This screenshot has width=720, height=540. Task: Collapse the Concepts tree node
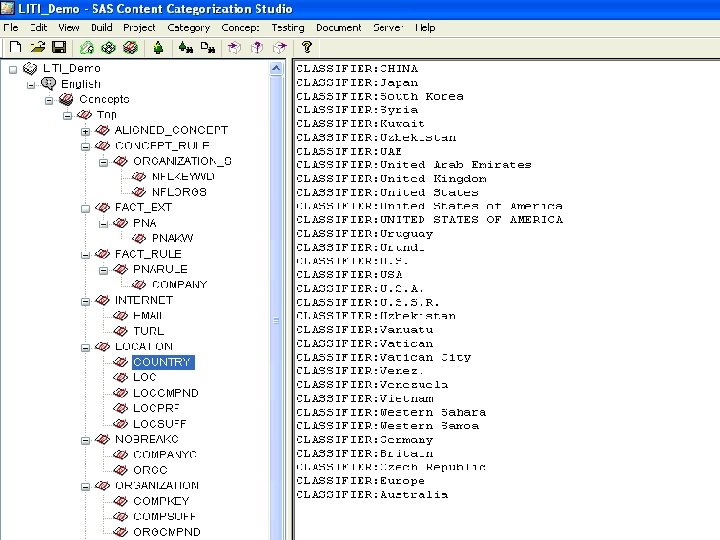coord(49,101)
